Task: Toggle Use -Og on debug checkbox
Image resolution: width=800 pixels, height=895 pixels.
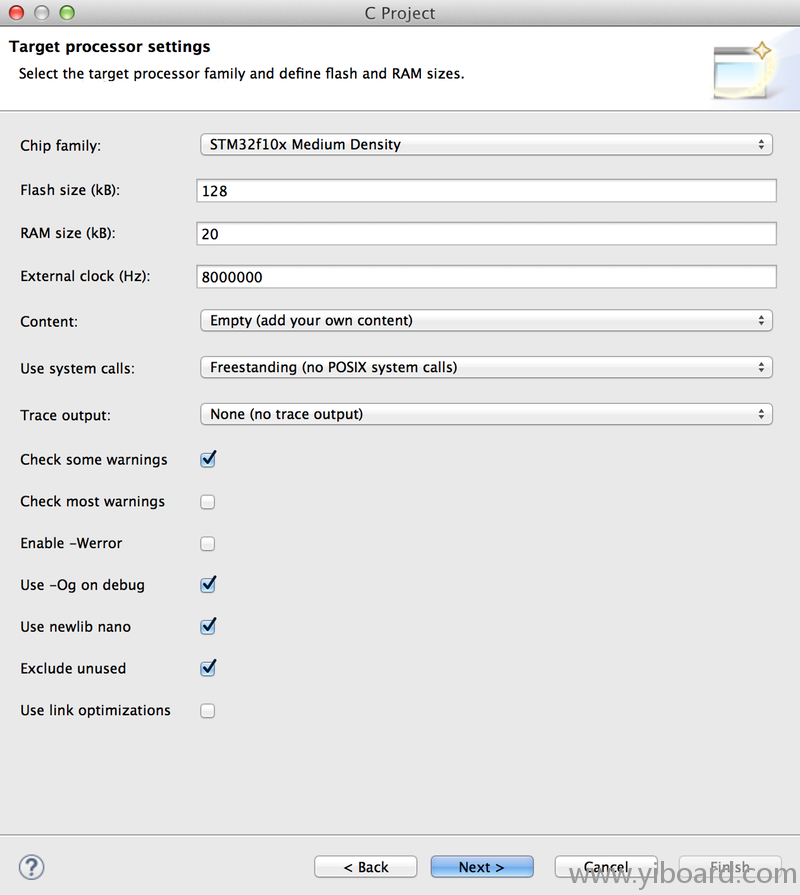Action: (x=208, y=585)
